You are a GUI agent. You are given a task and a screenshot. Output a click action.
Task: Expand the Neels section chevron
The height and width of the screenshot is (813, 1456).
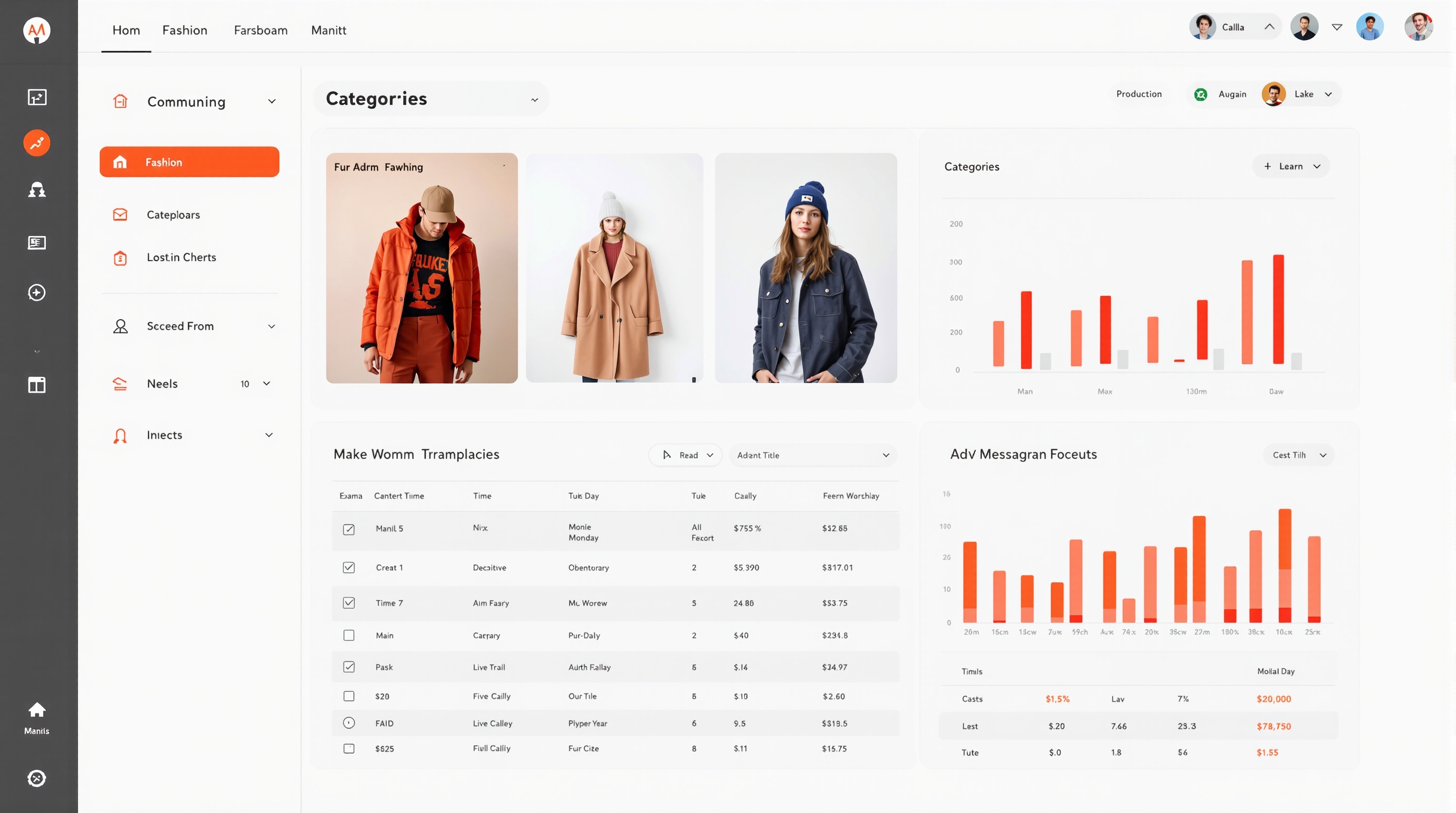267,384
